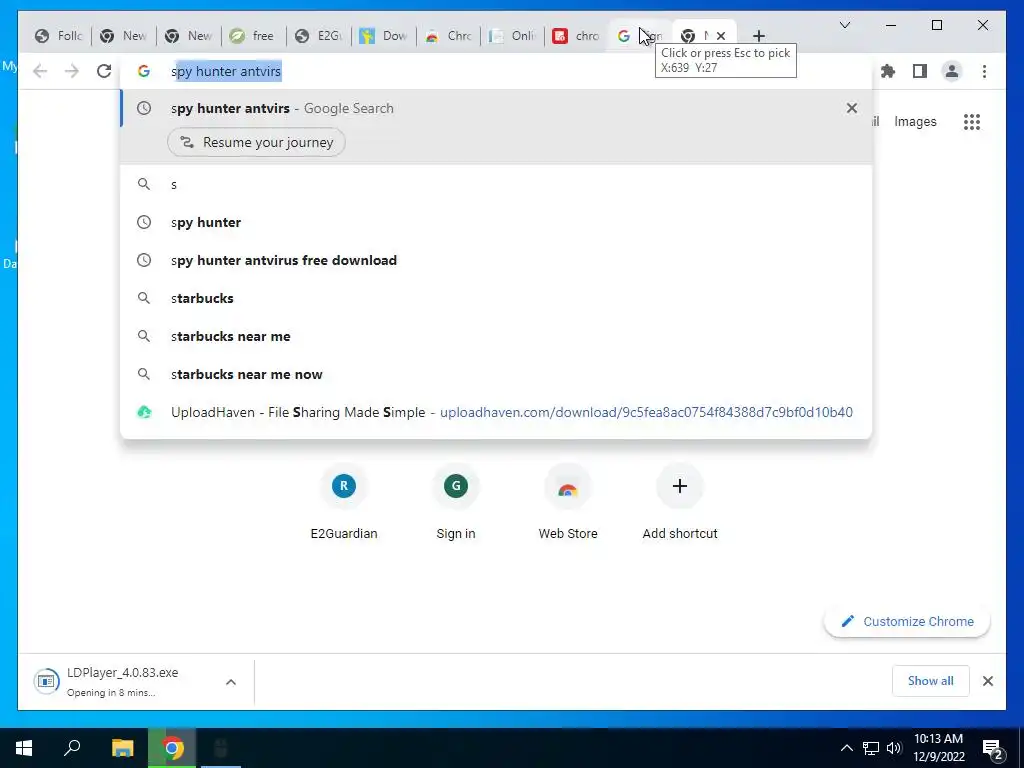Switch to the 'free' tab
Viewport: 1024px width, 768px height.
tap(253, 36)
